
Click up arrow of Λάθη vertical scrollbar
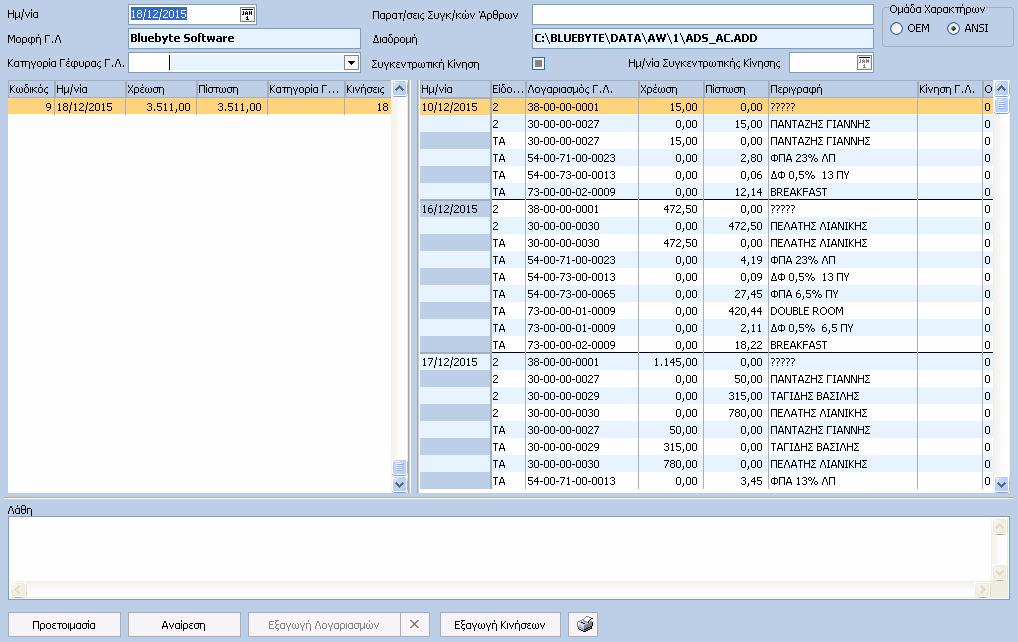pyautogui.click(x=1000, y=526)
